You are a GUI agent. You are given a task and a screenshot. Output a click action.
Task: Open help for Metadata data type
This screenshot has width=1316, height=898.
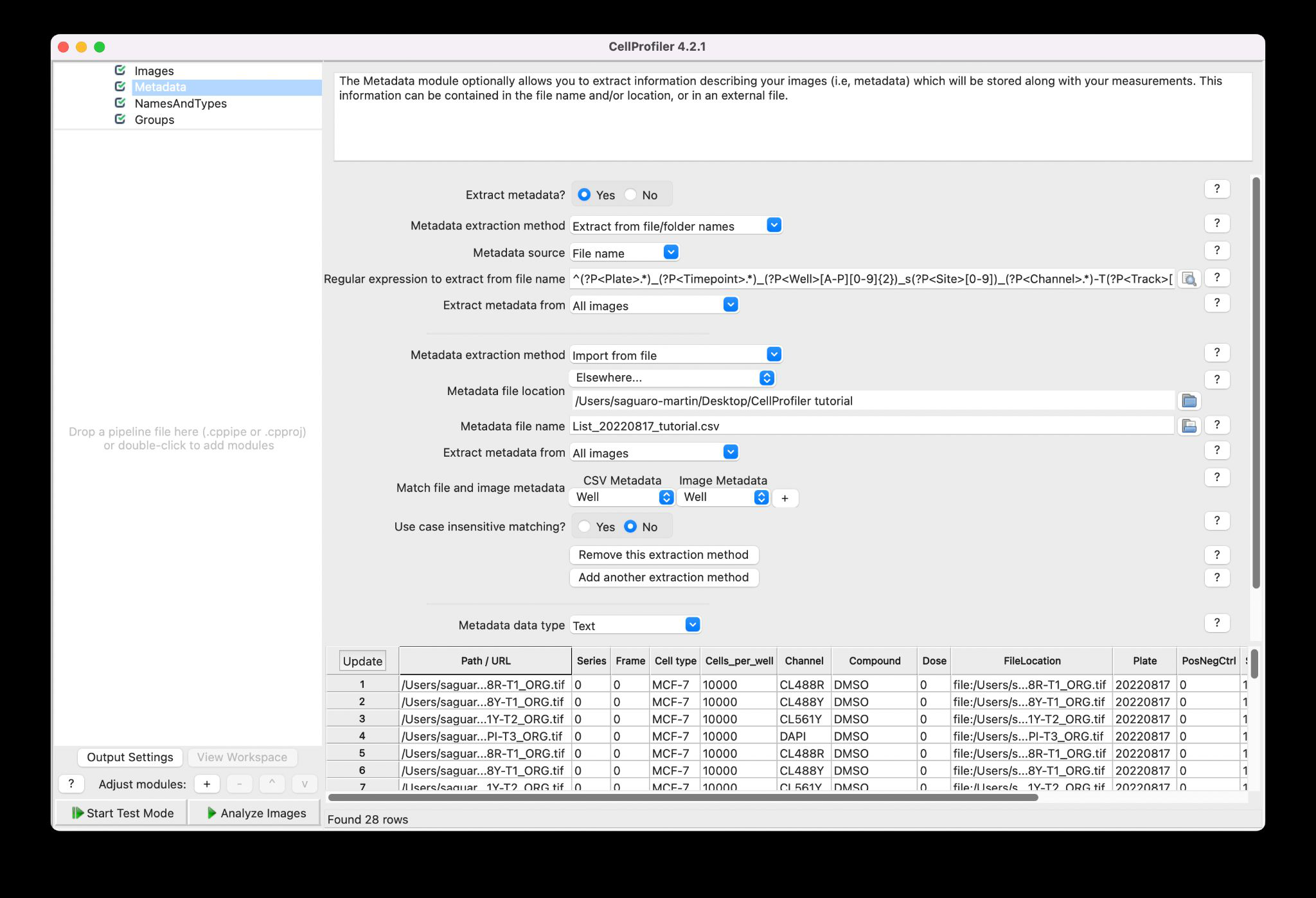point(1217,622)
